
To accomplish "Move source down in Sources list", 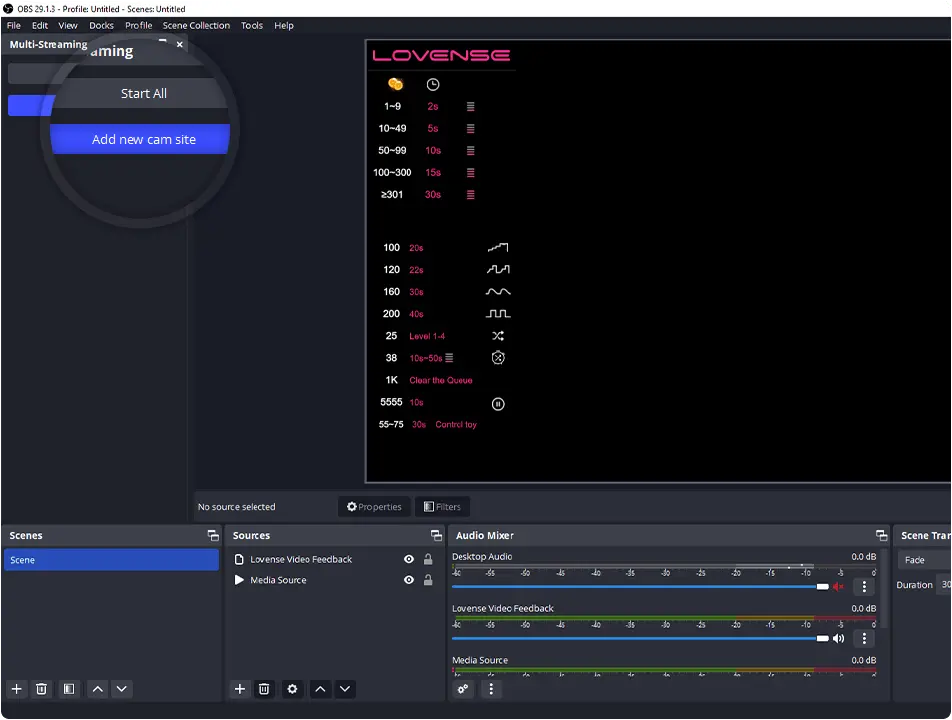I will (345, 689).
